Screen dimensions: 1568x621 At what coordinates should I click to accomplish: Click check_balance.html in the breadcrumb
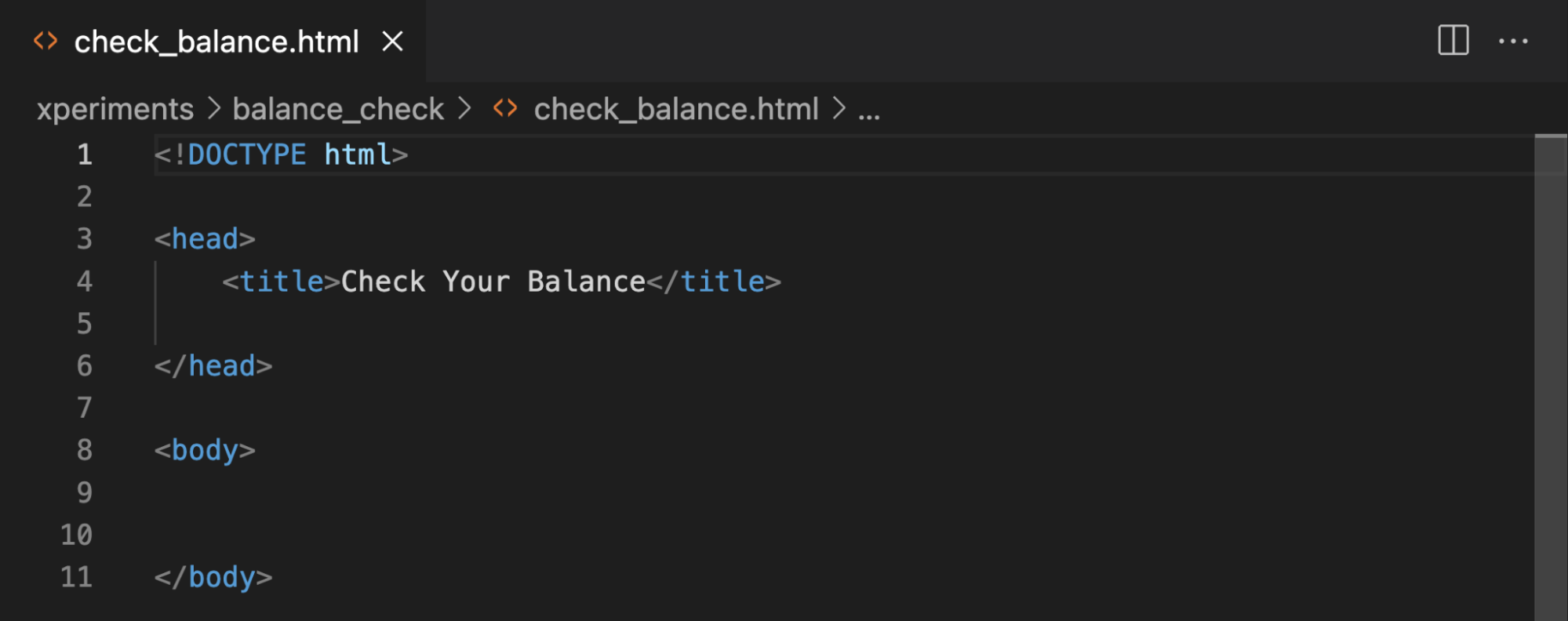(x=675, y=109)
